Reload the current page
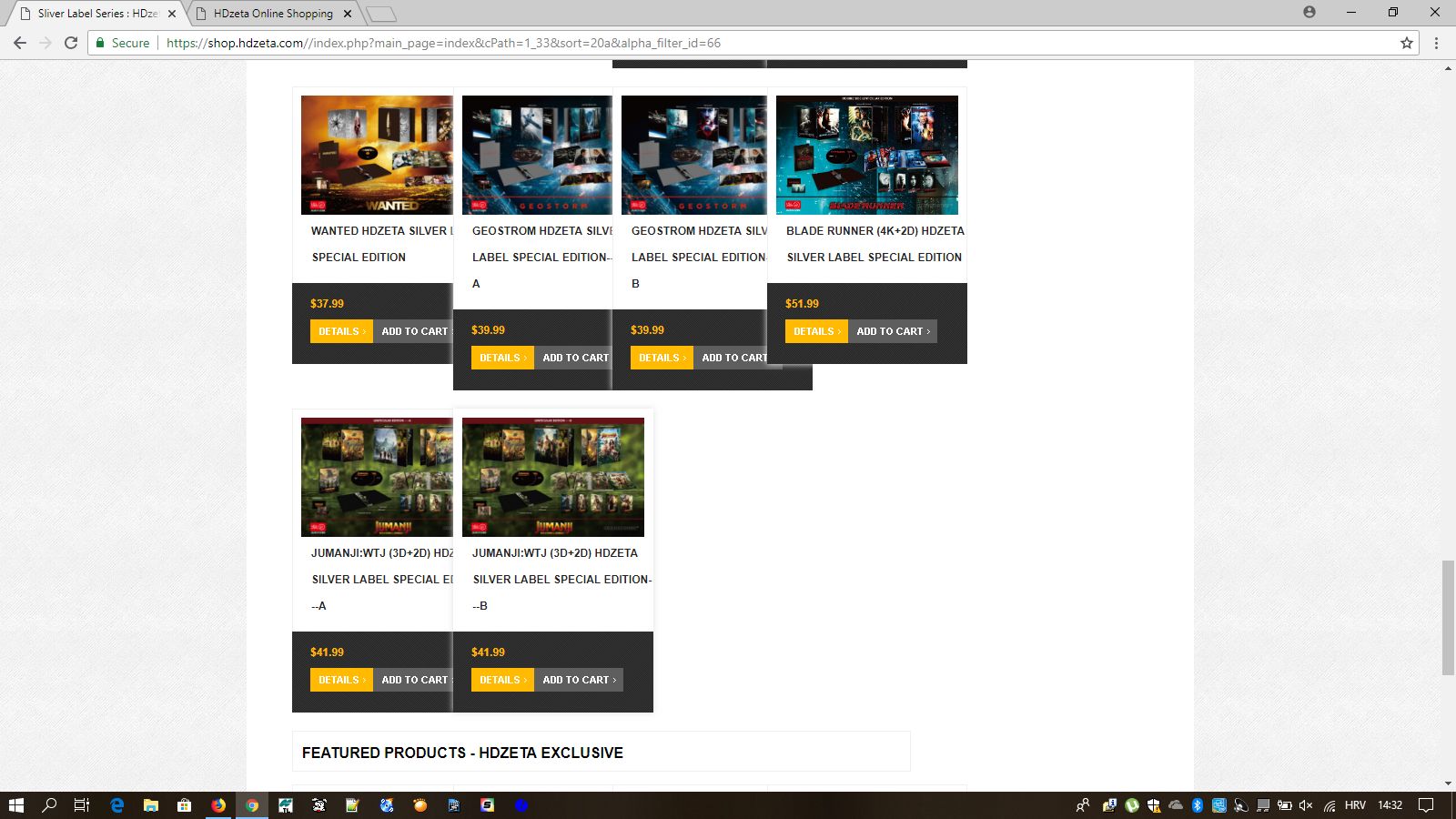This screenshot has width=1456, height=819. [x=71, y=43]
